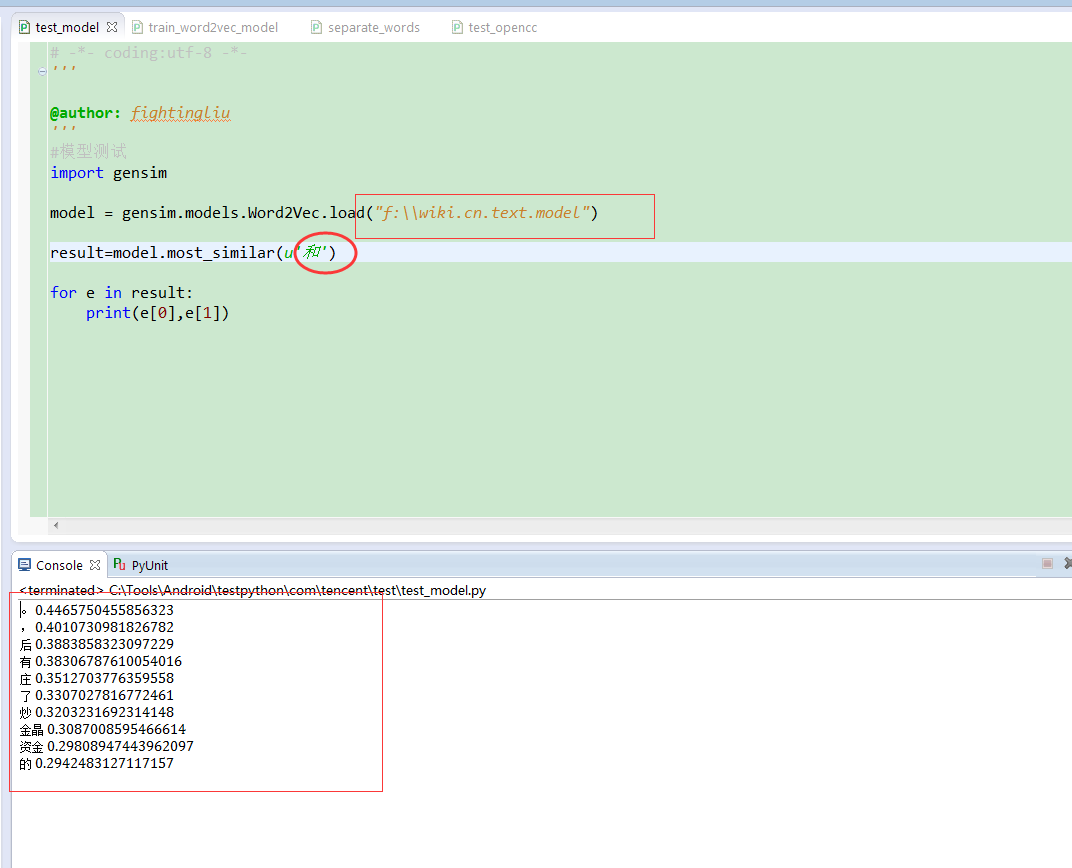Click the @author fightingliu line

pyautogui.click(x=140, y=113)
